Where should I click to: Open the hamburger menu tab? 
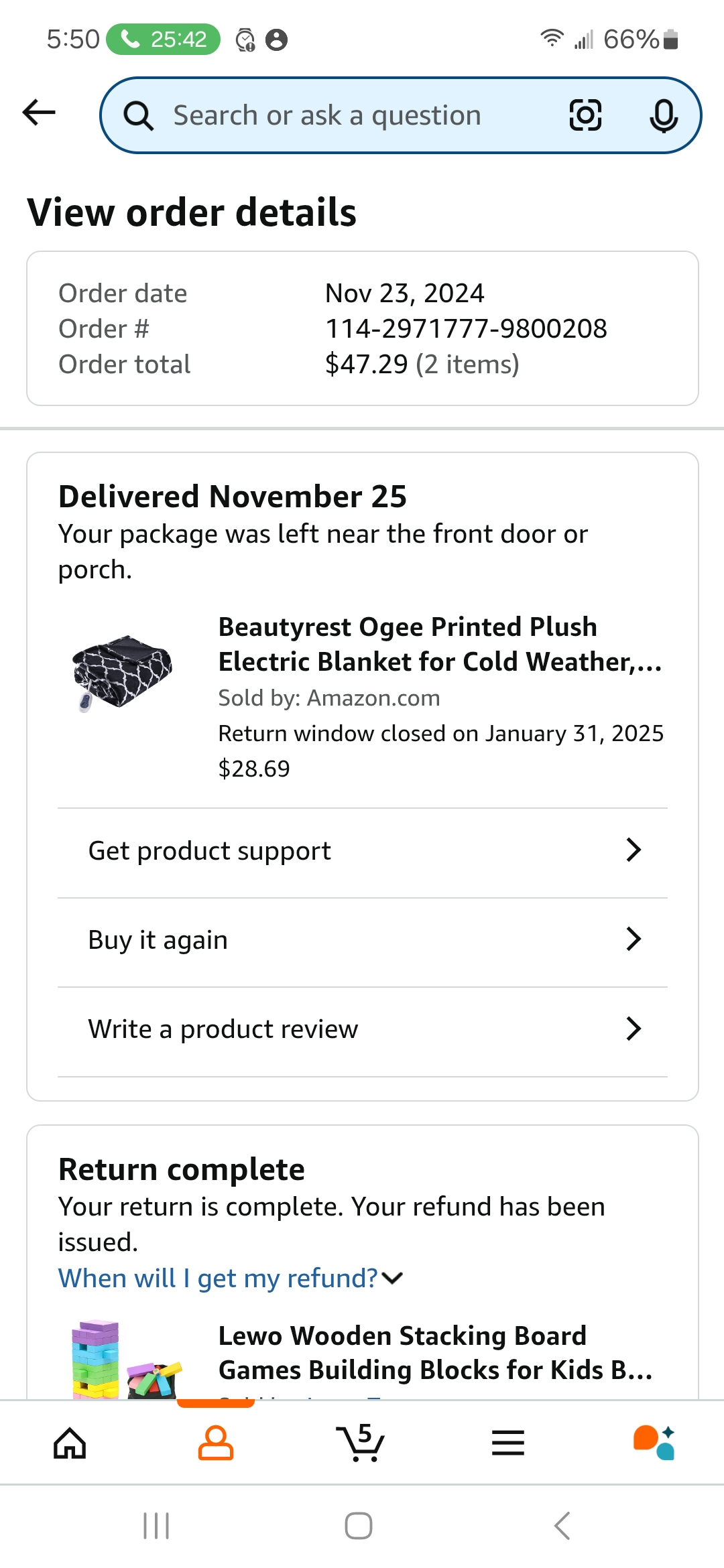(x=507, y=1443)
